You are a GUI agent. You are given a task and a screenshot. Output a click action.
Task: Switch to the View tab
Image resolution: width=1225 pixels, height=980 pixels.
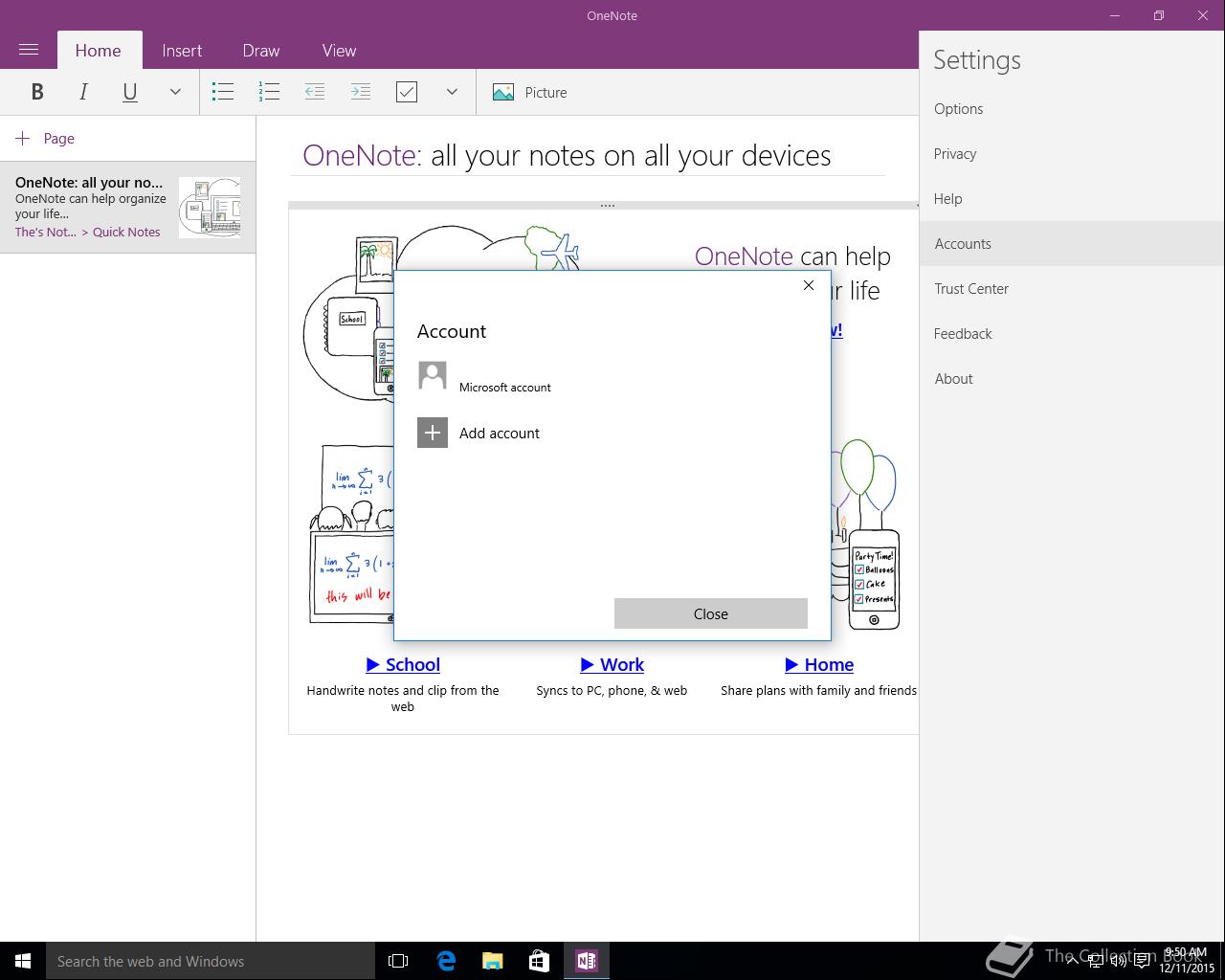click(339, 51)
